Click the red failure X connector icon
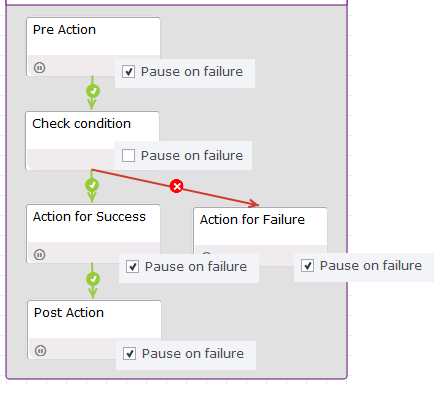Image resolution: width=442 pixels, height=398 pixels. (x=176, y=186)
